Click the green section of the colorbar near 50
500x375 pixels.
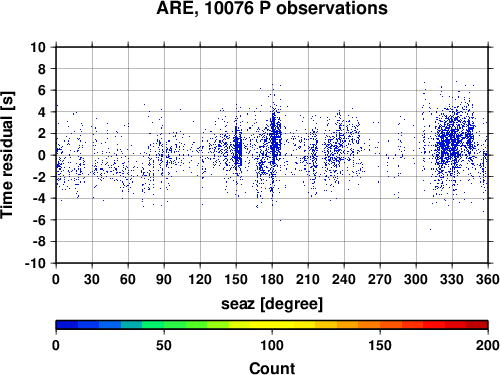point(164,325)
